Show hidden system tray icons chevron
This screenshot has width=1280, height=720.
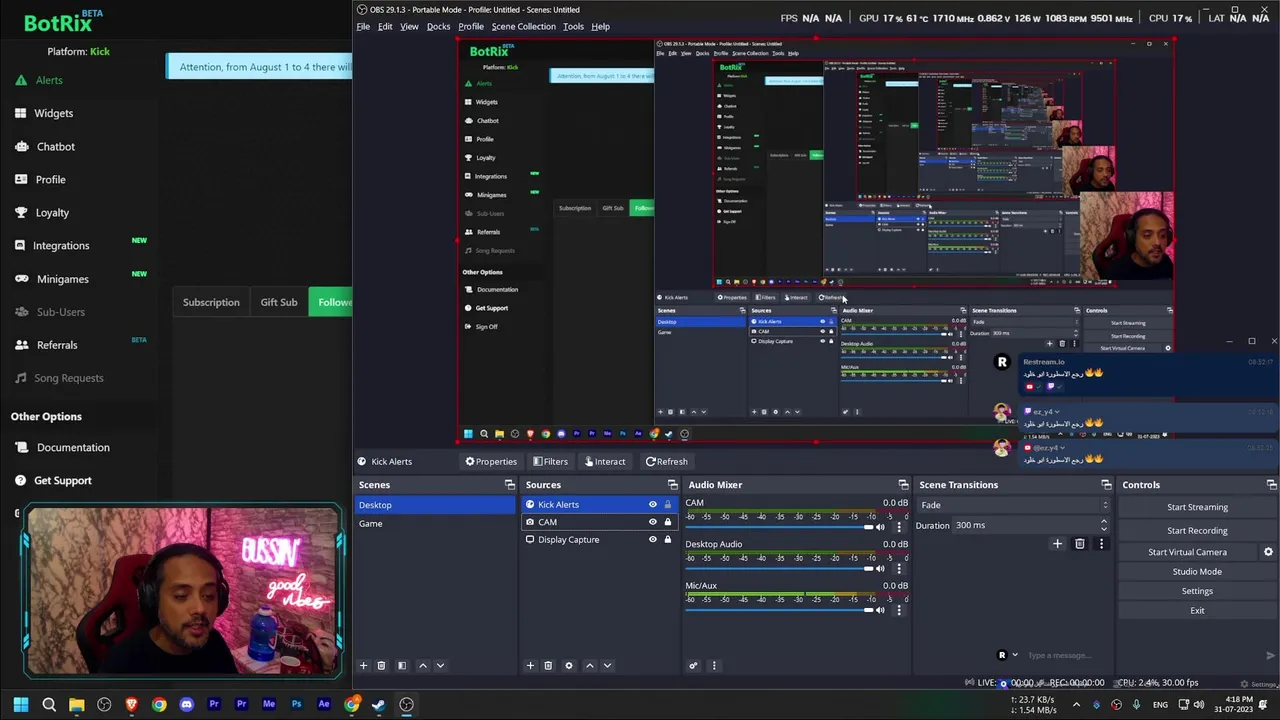[1076, 704]
